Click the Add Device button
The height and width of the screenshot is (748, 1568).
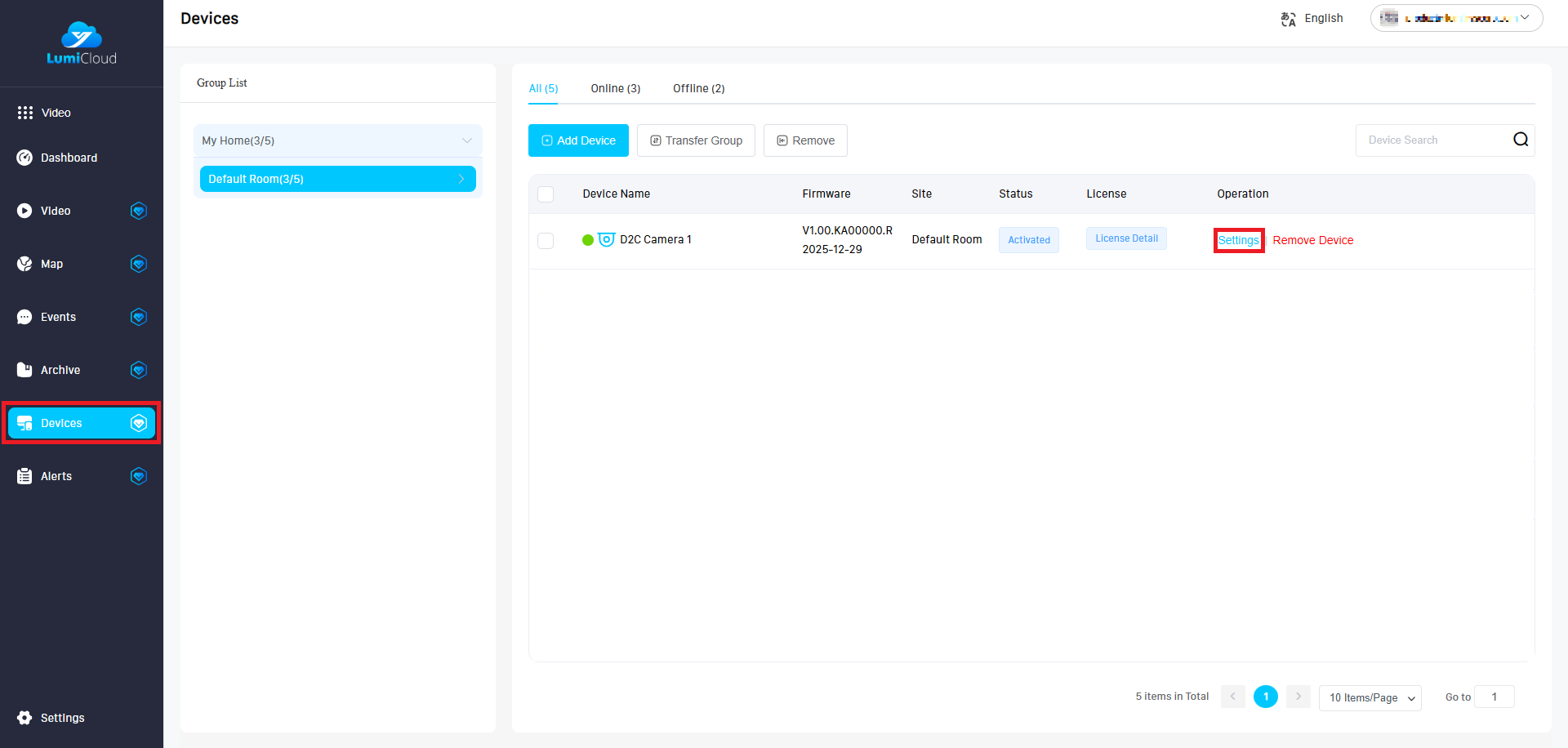tap(578, 140)
